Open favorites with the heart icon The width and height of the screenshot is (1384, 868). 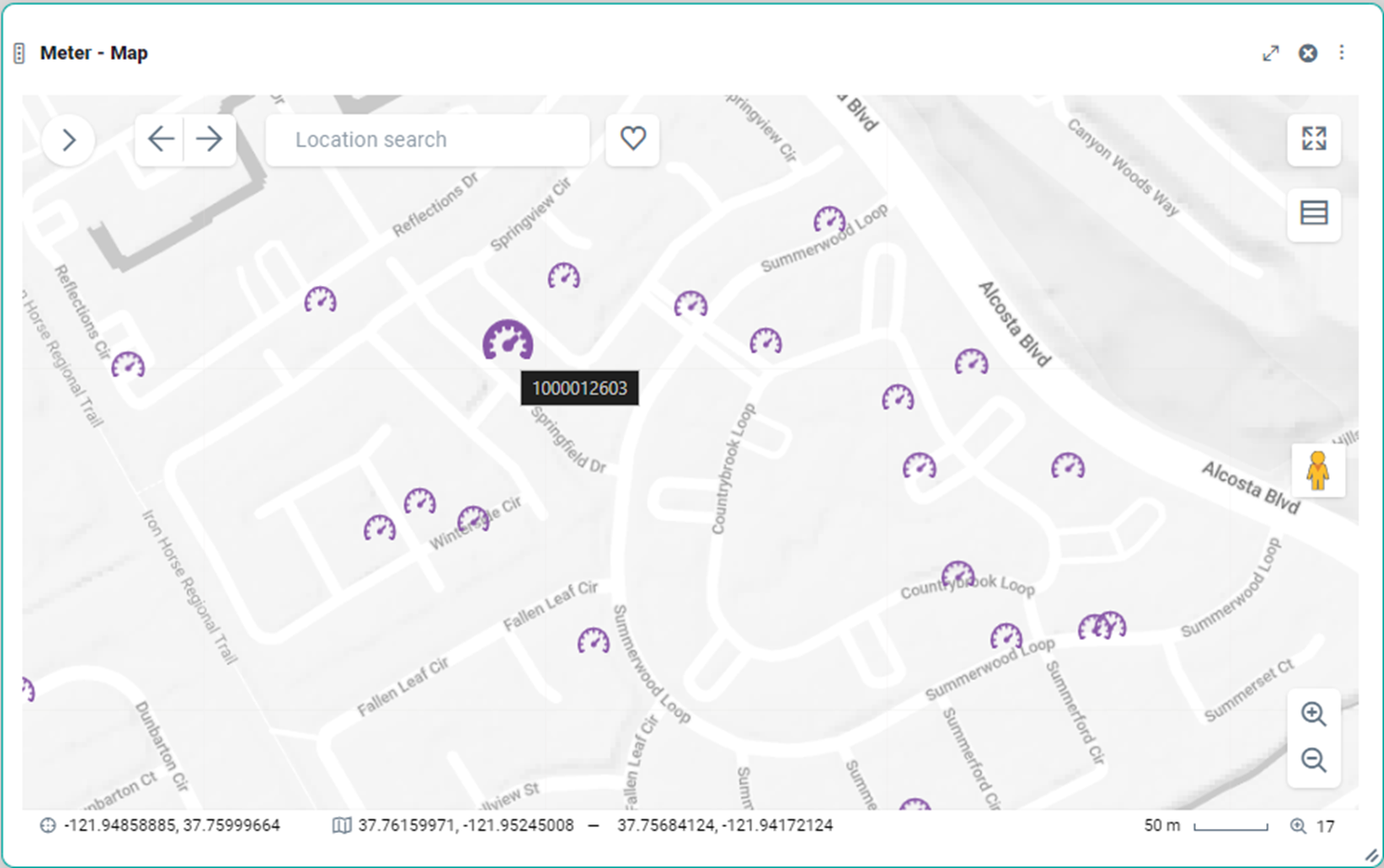633,139
